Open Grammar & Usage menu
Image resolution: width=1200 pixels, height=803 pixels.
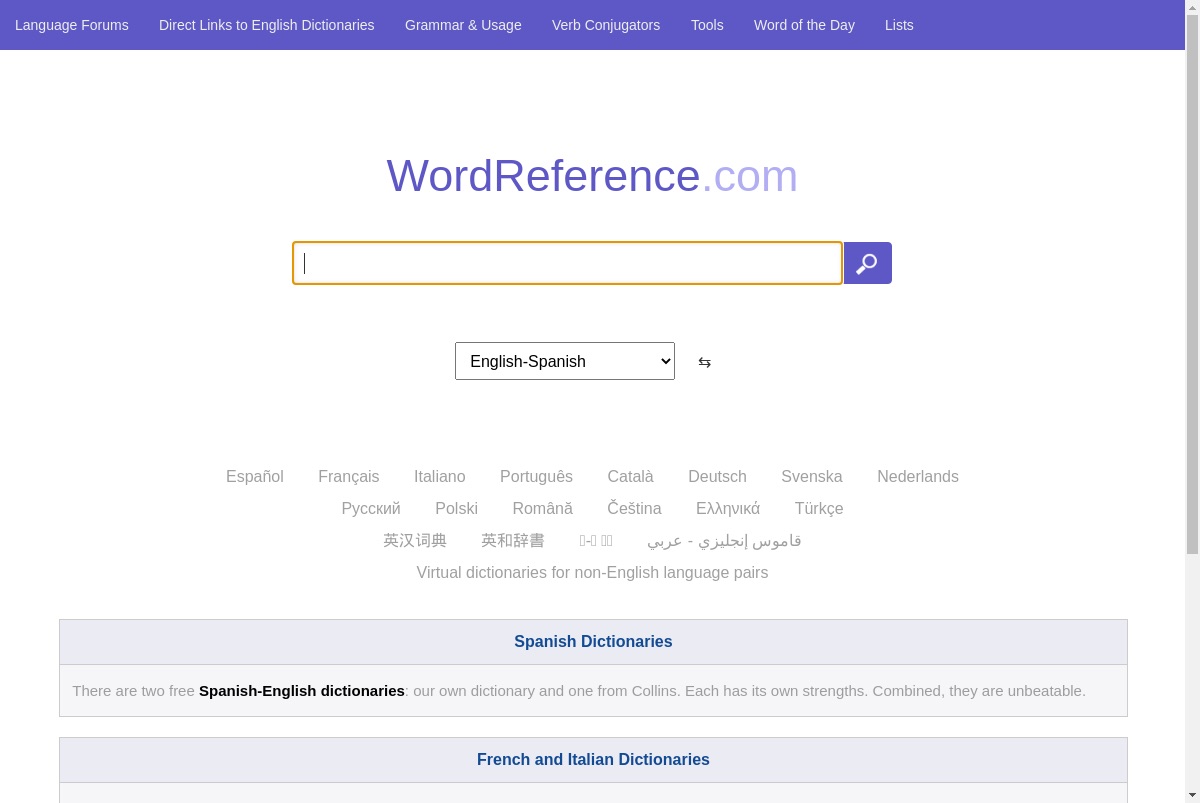tap(463, 25)
